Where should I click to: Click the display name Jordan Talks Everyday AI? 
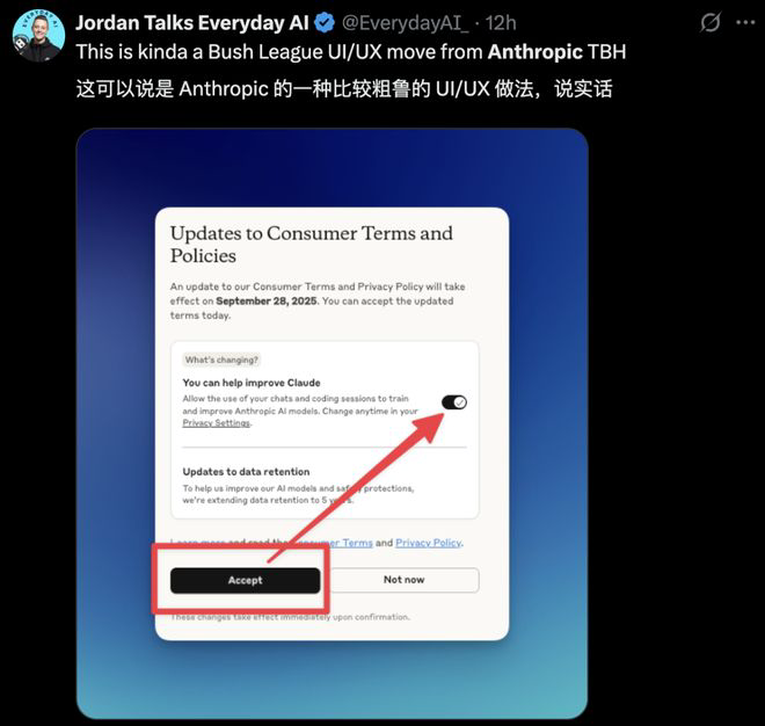(x=192, y=23)
